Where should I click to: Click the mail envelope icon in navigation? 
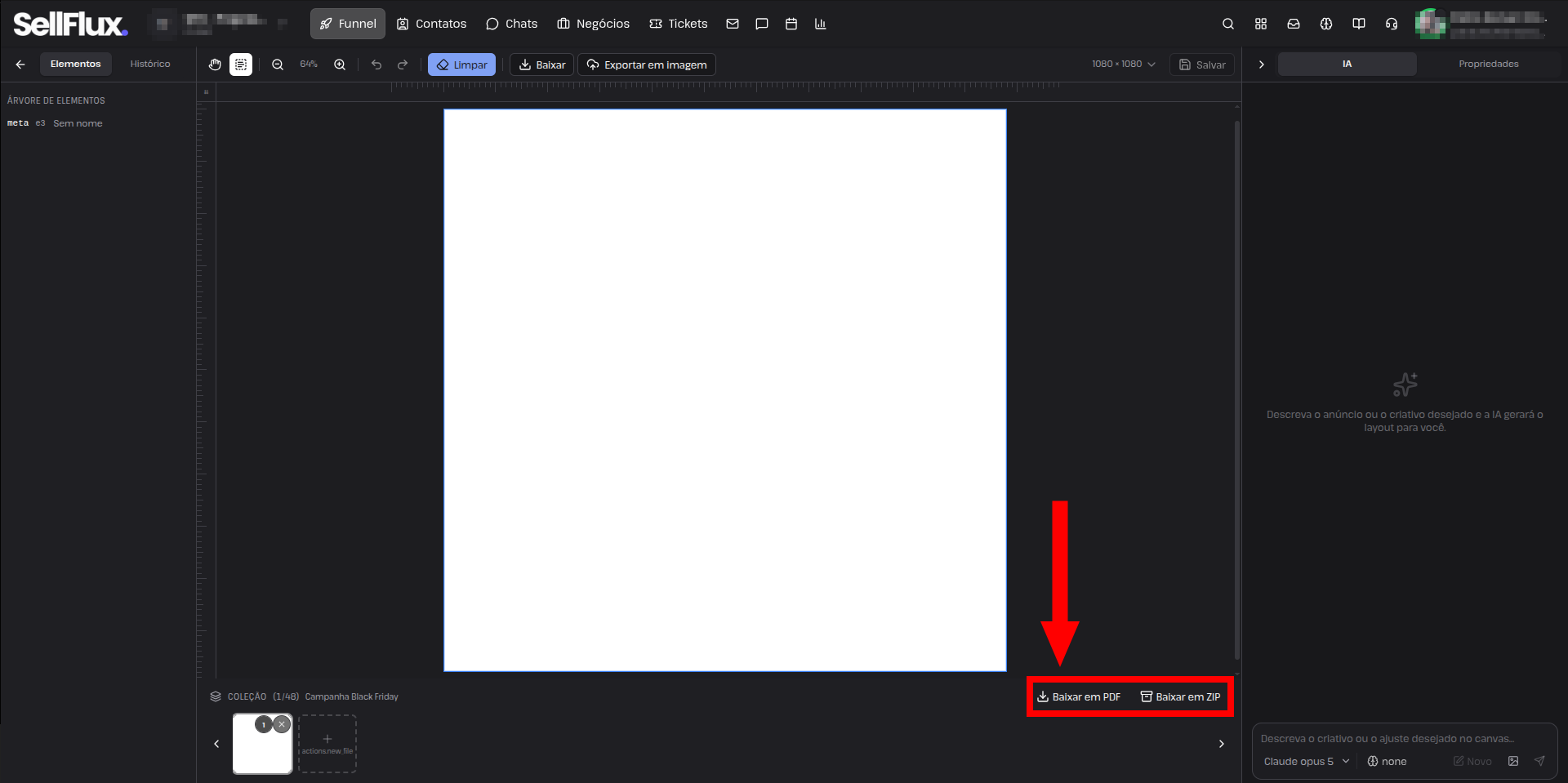(733, 24)
